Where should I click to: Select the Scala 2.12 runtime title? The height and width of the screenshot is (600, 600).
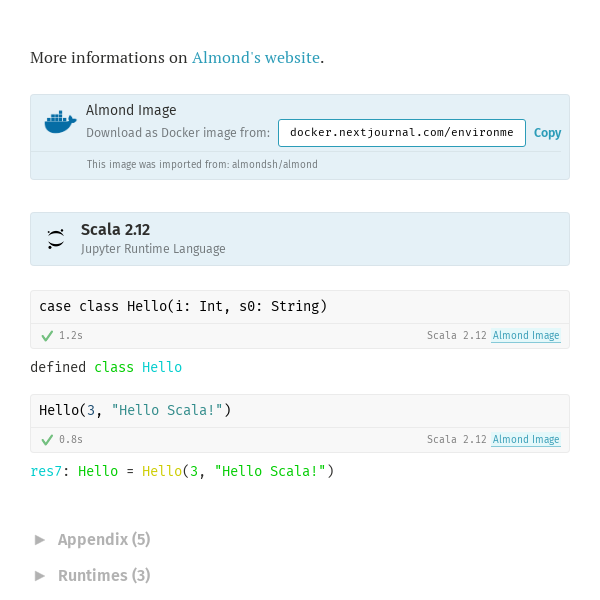[x=115, y=230]
